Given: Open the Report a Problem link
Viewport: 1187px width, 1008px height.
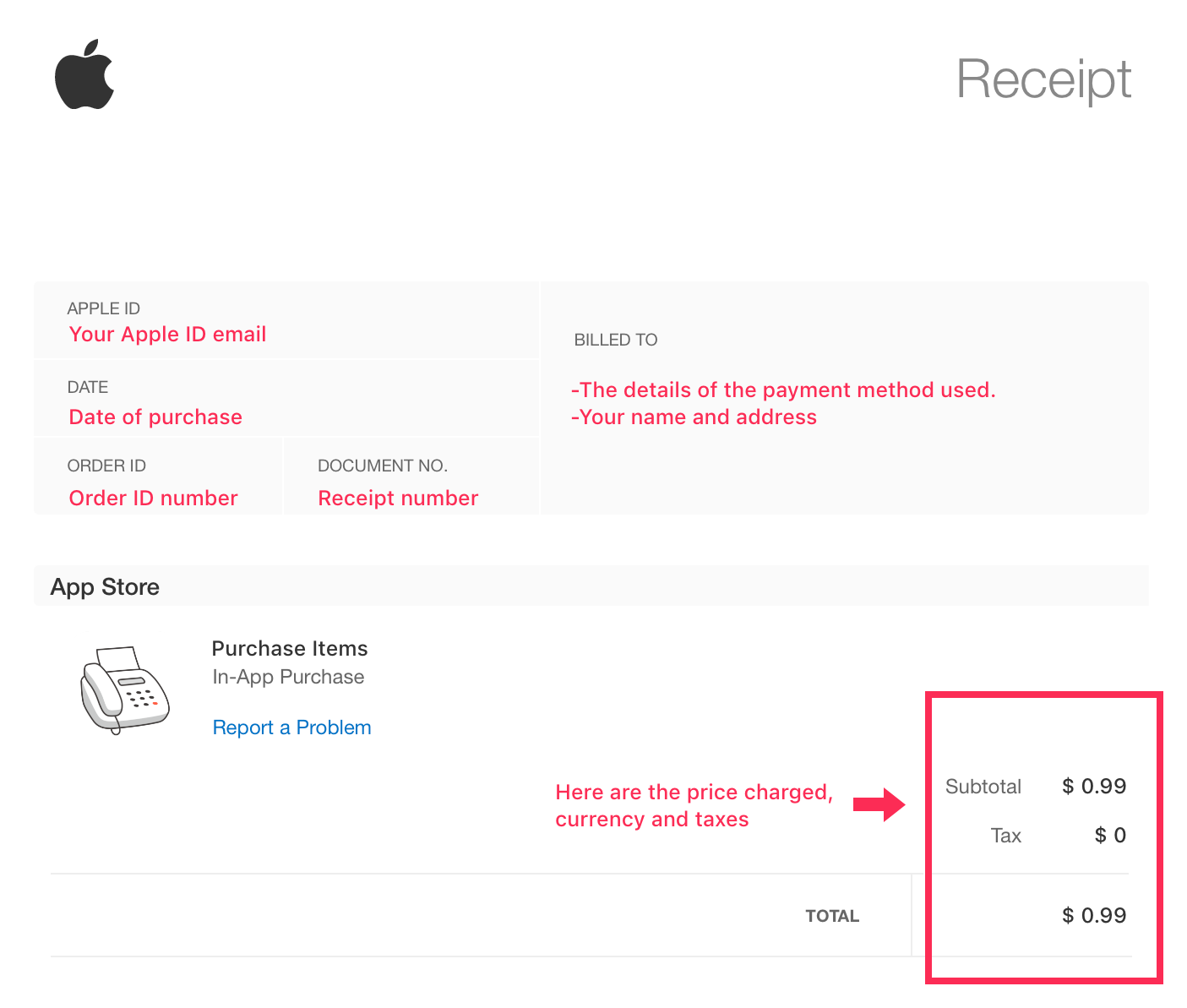Looking at the screenshot, I should tap(291, 727).
